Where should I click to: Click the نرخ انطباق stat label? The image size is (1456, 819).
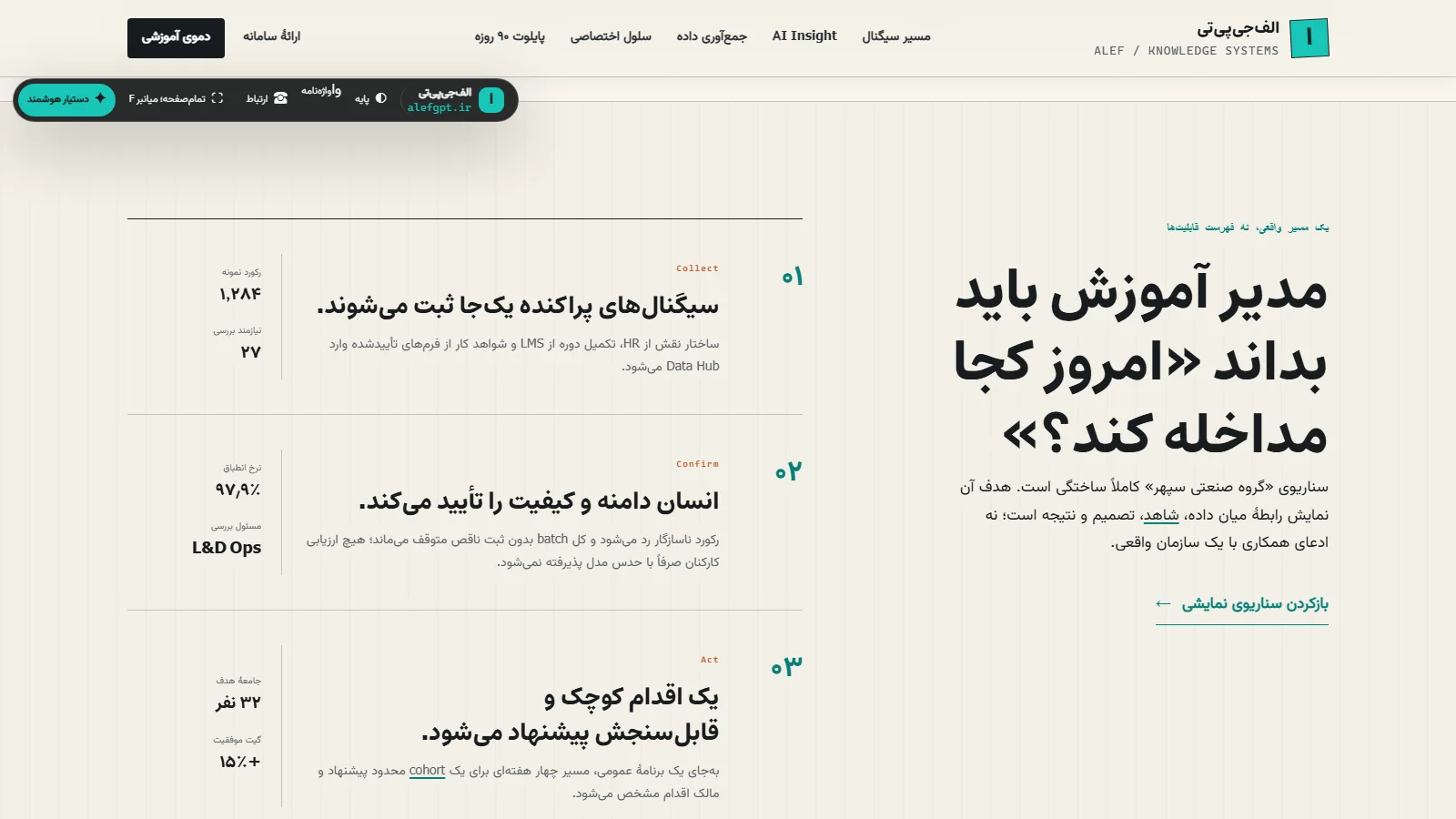coord(242,468)
